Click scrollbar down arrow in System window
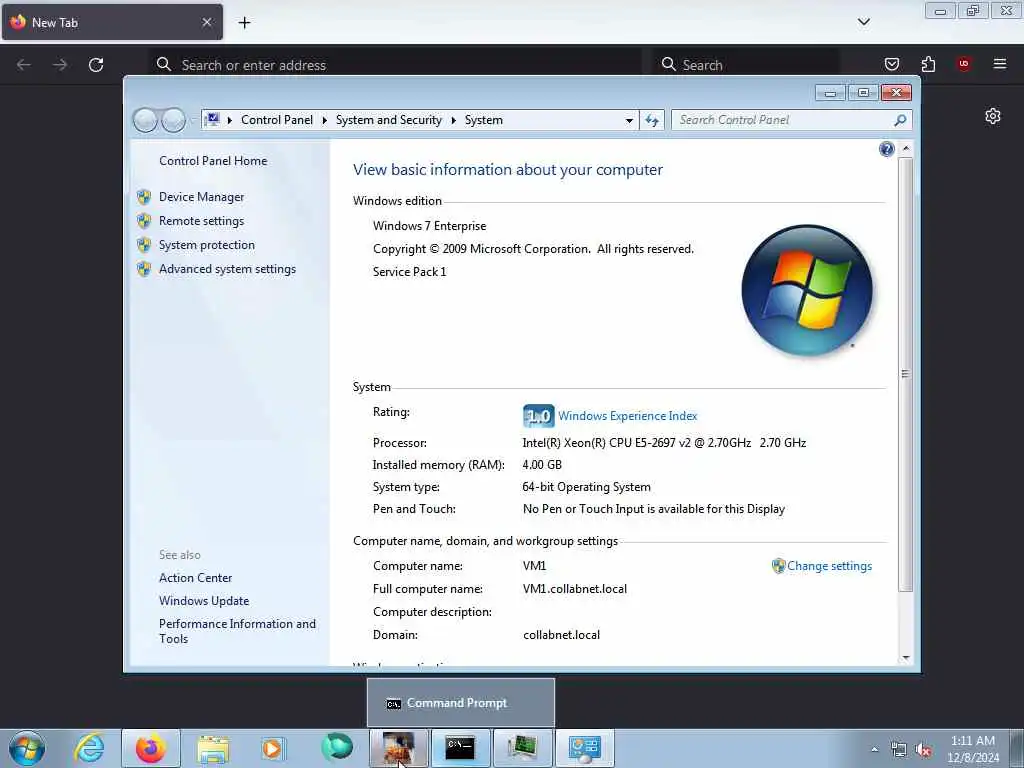Screen dimensions: 1024x768 point(905,658)
